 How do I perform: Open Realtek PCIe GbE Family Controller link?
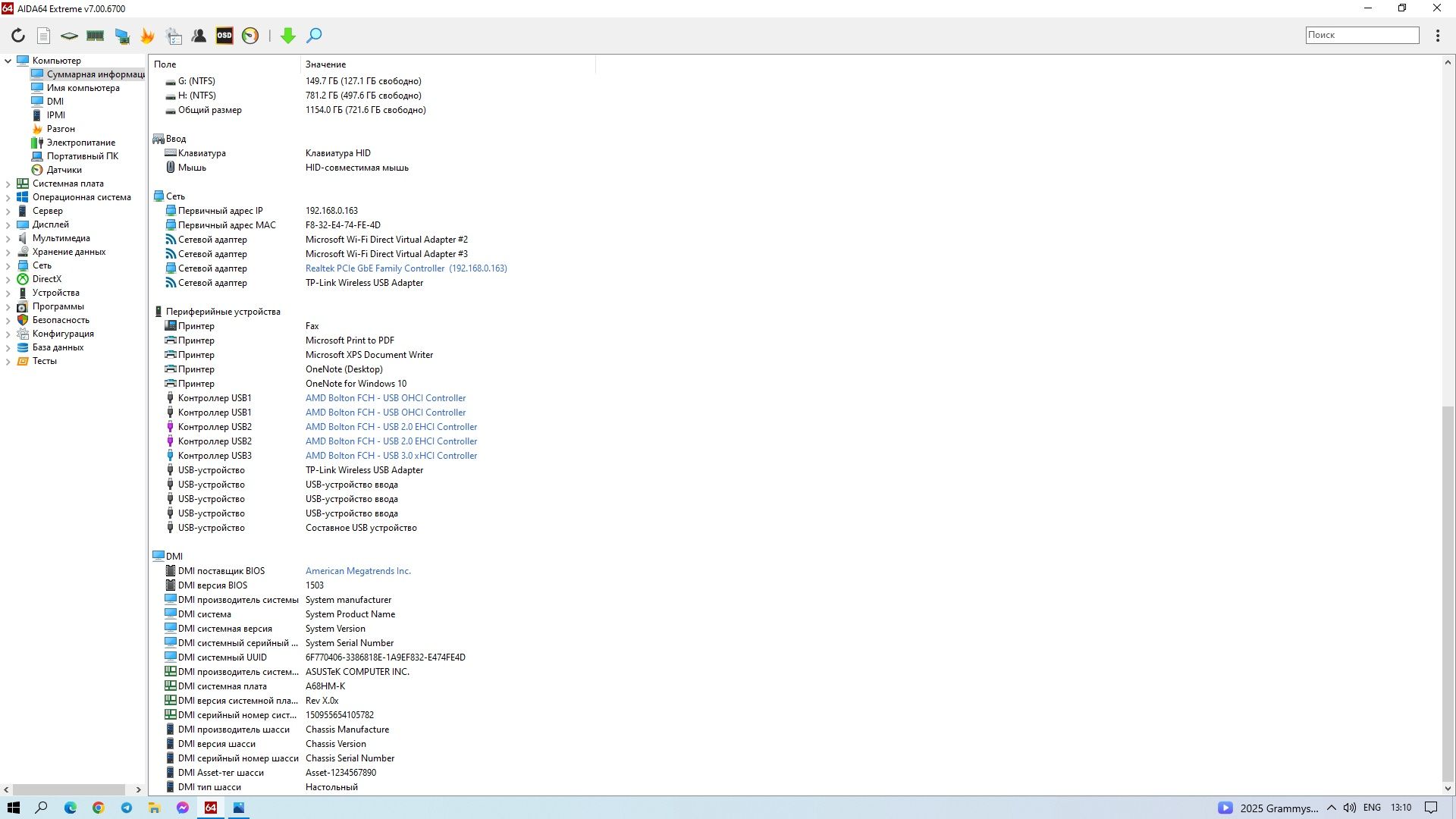[406, 268]
